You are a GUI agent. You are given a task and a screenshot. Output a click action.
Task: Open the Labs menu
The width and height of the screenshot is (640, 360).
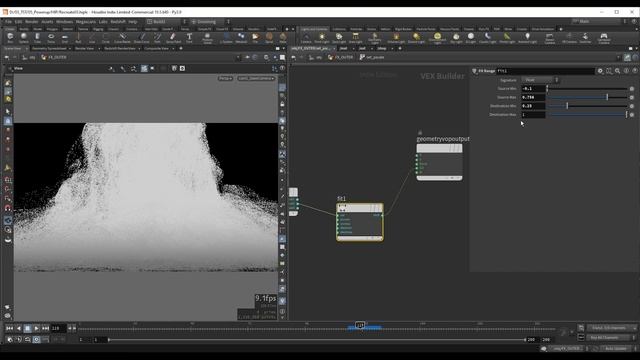[103, 22]
